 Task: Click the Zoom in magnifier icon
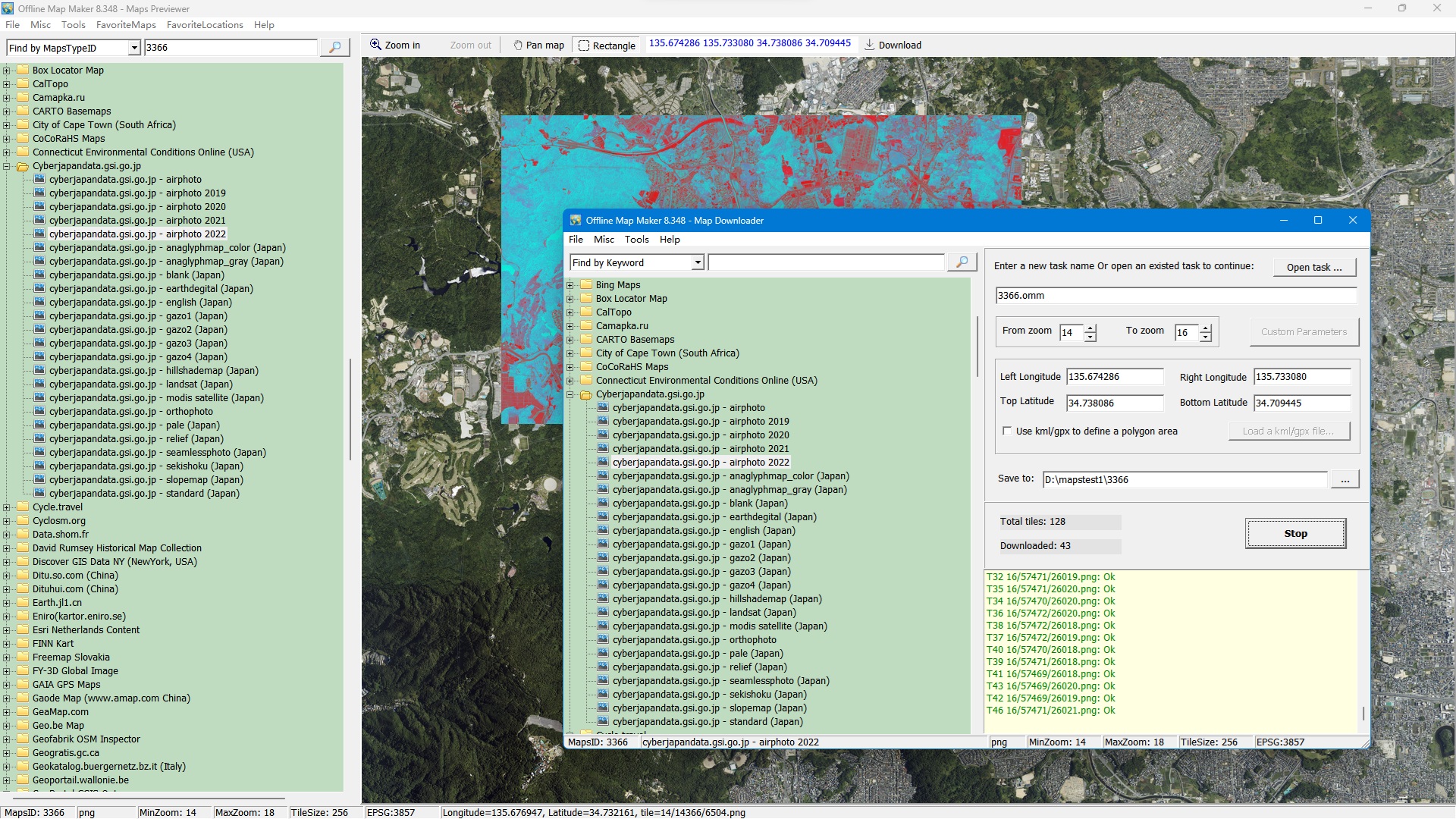(375, 45)
